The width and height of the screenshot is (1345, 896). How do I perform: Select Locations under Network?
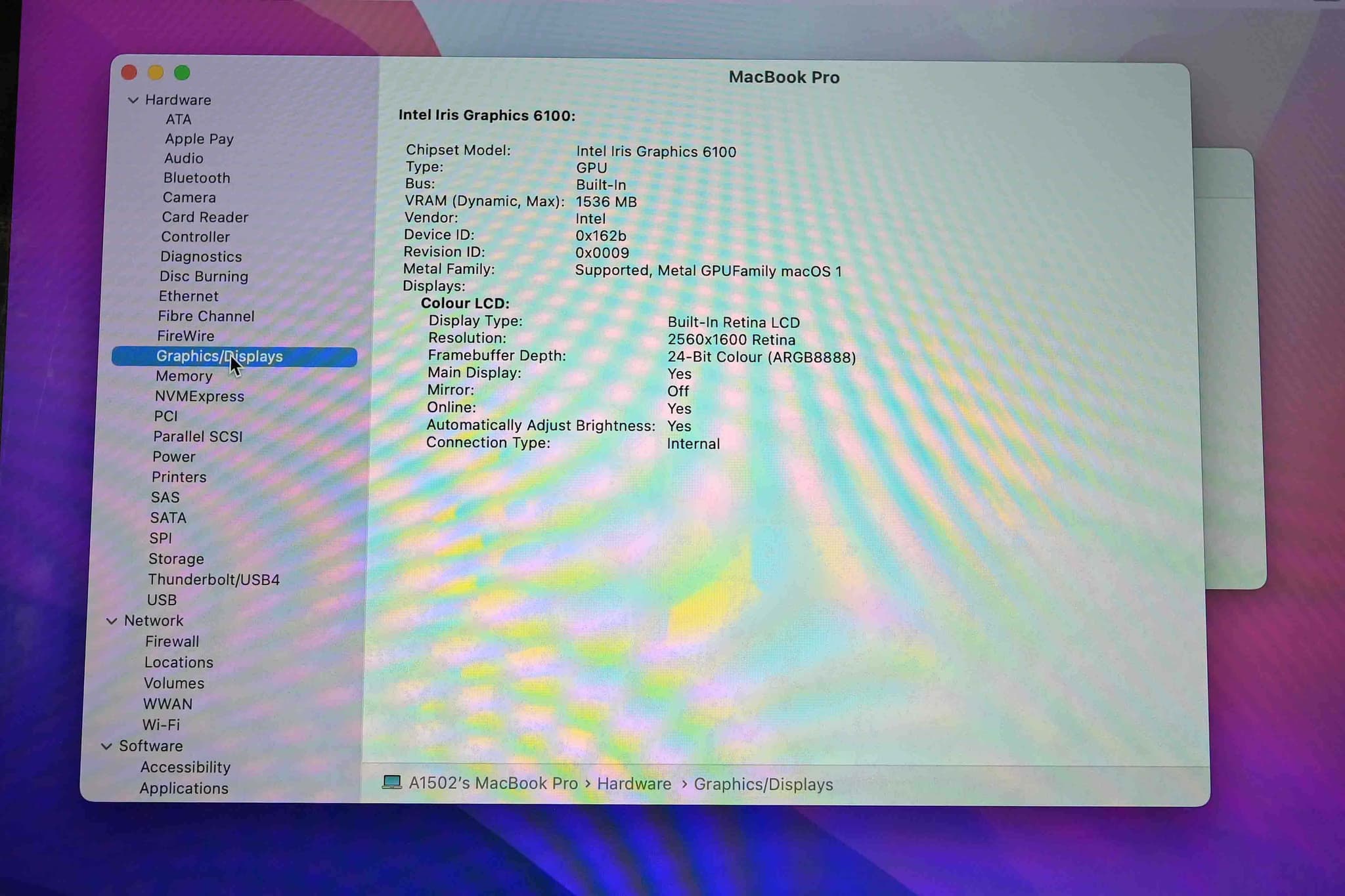point(179,663)
